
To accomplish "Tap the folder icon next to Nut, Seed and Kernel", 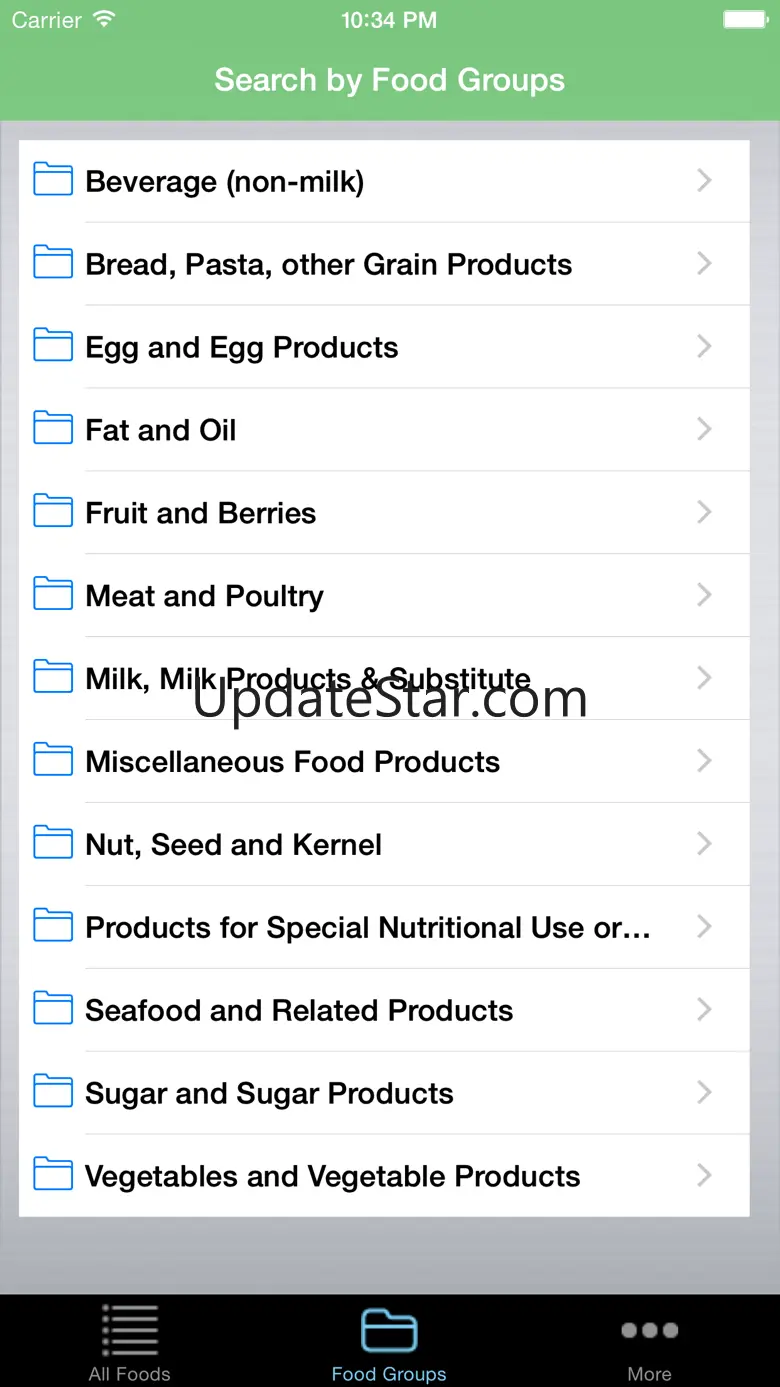I will tap(53, 844).
